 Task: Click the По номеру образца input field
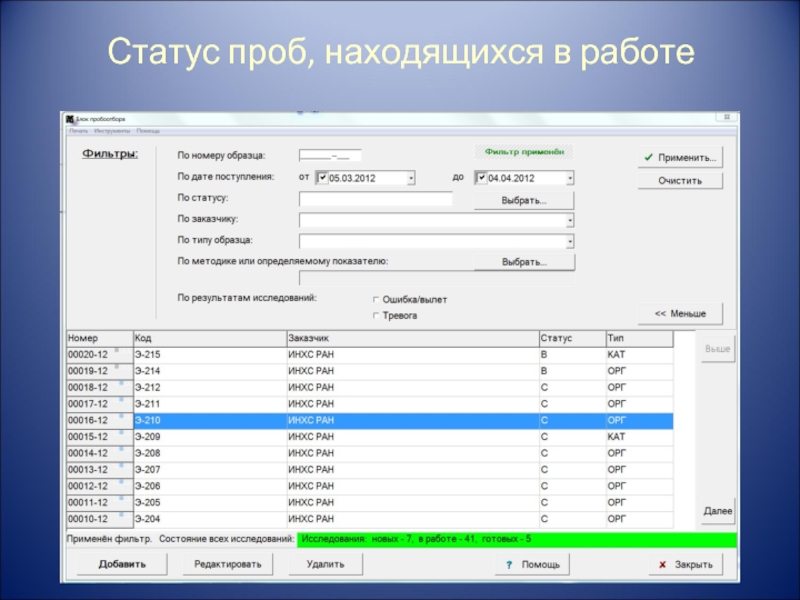[x=330, y=156]
